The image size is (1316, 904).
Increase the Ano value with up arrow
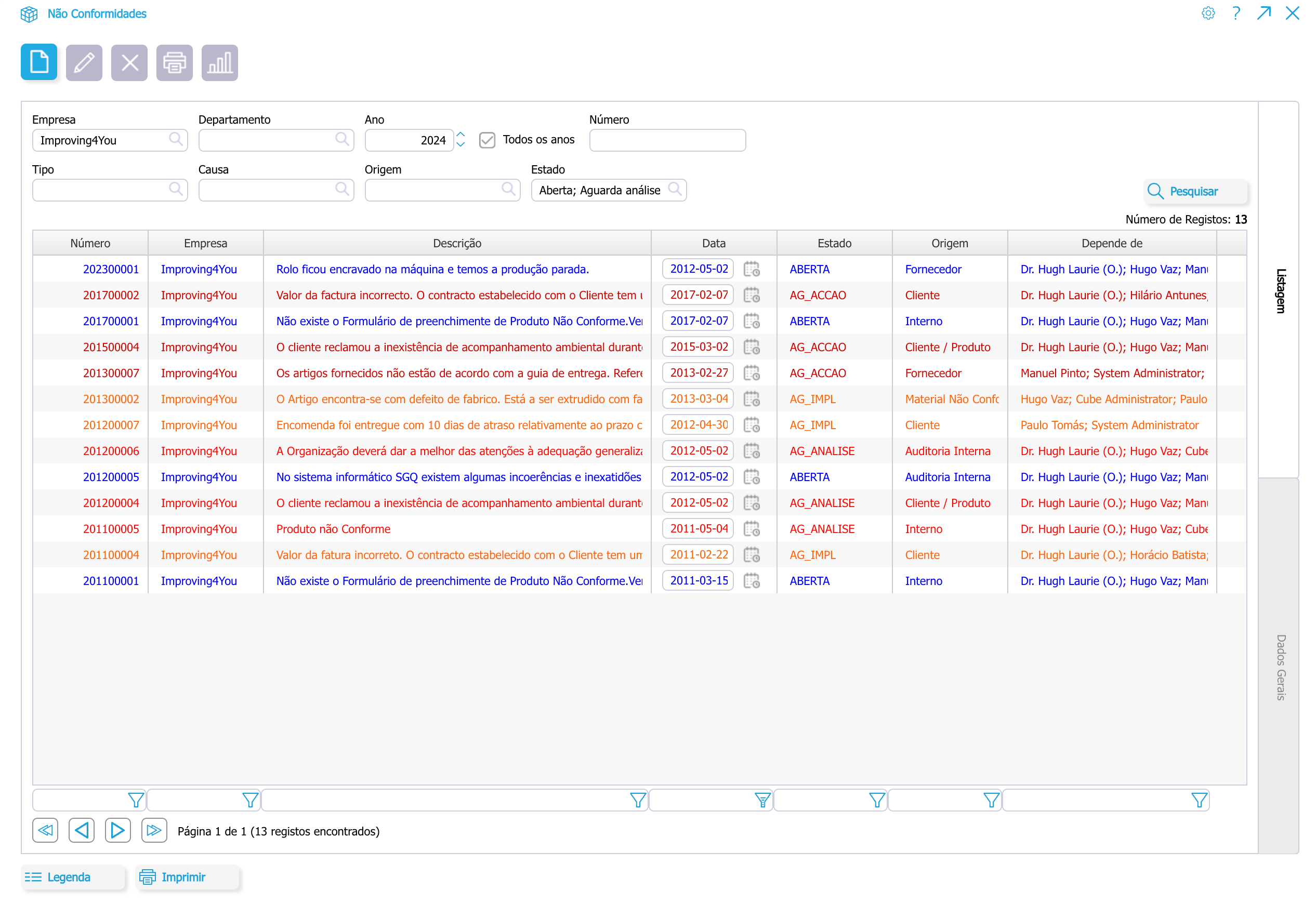460,135
